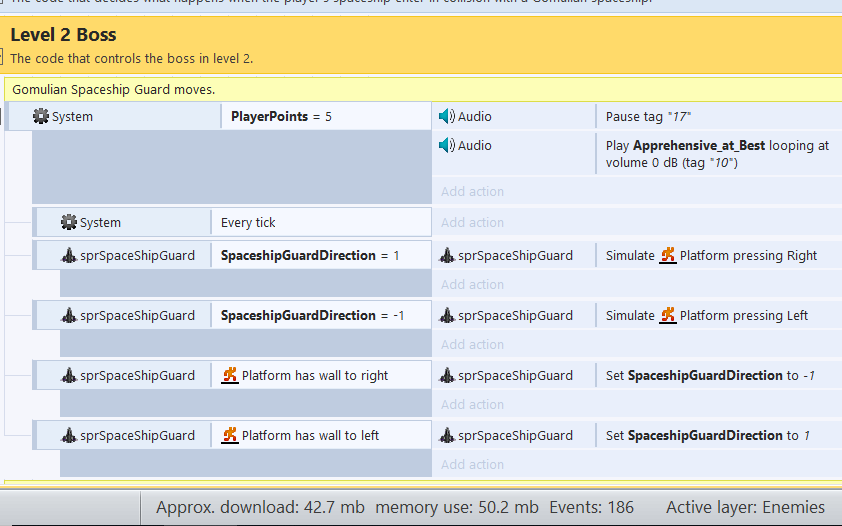Click 'Add action' under Set SpaceshipGuardDirection to 1
This screenshot has height=526, width=842.
point(472,465)
